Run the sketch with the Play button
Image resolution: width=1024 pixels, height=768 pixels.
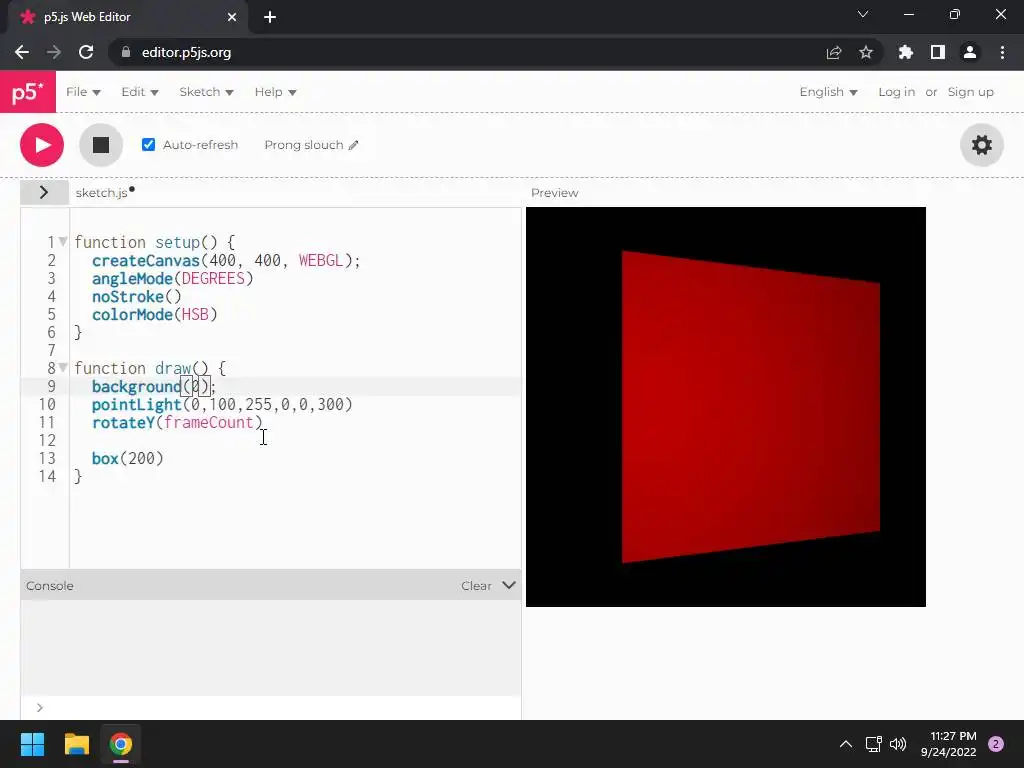click(42, 145)
